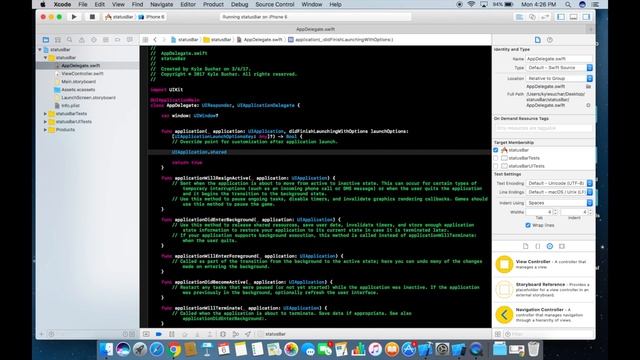Simulate location arrow in debug bar
The height and width of the screenshot is (360, 640).
(248, 334)
